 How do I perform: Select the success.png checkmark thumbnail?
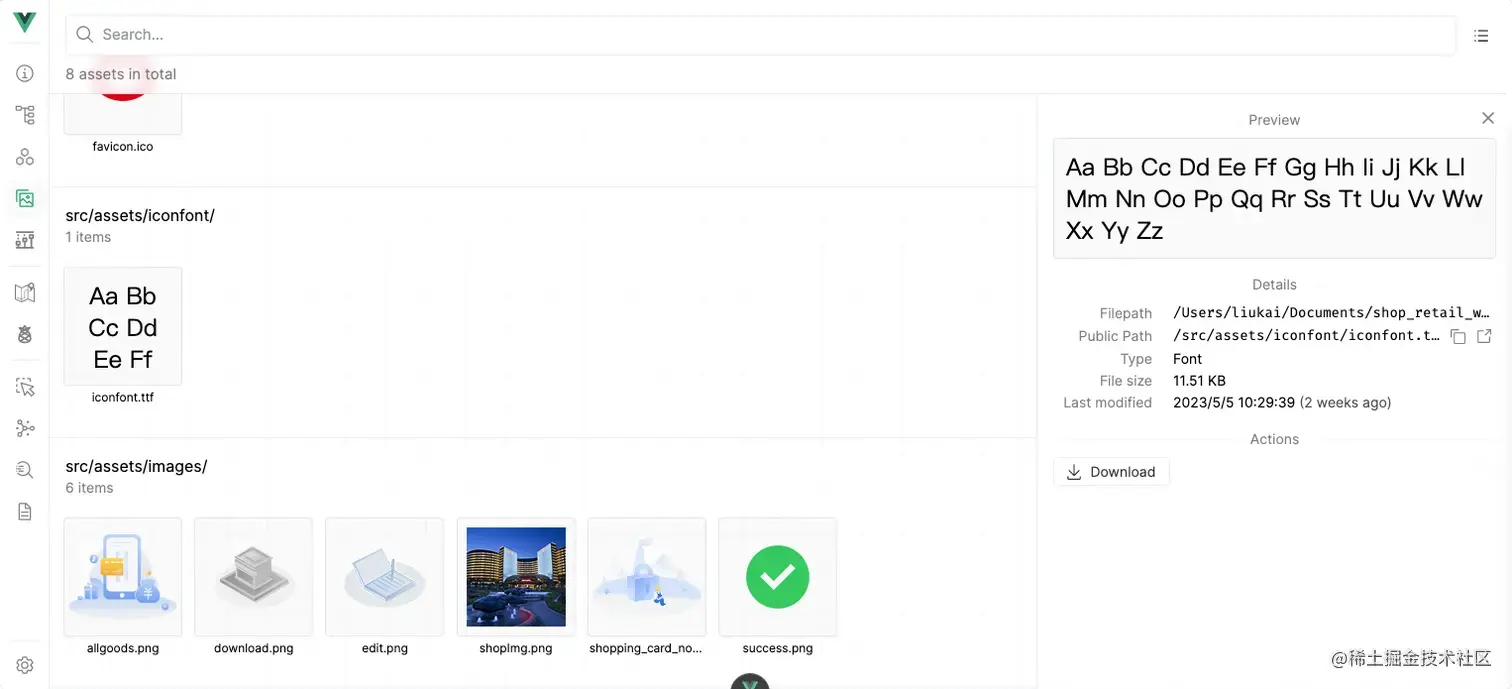click(778, 577)
